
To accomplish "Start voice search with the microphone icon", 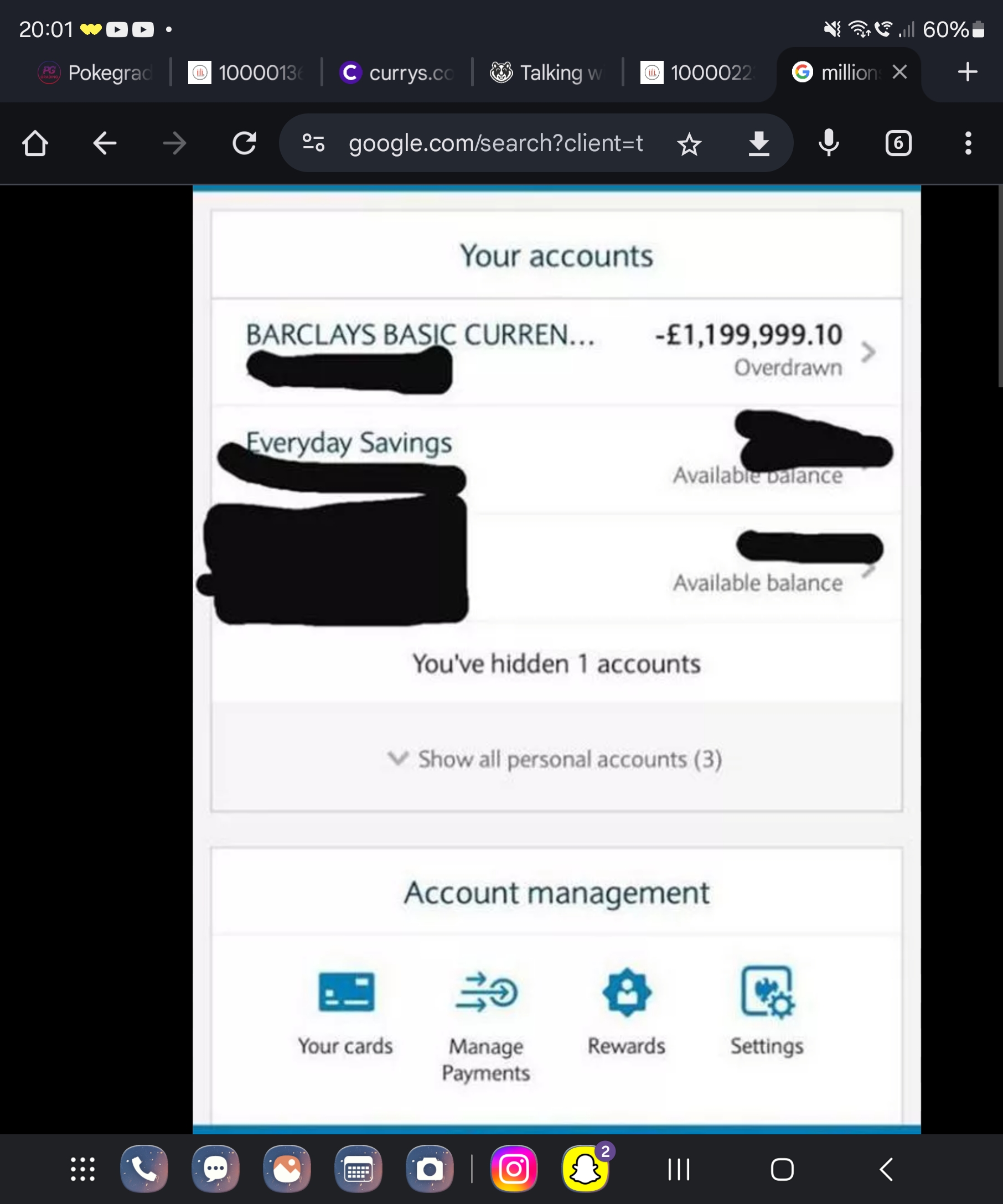I will (x=829, y=143).
